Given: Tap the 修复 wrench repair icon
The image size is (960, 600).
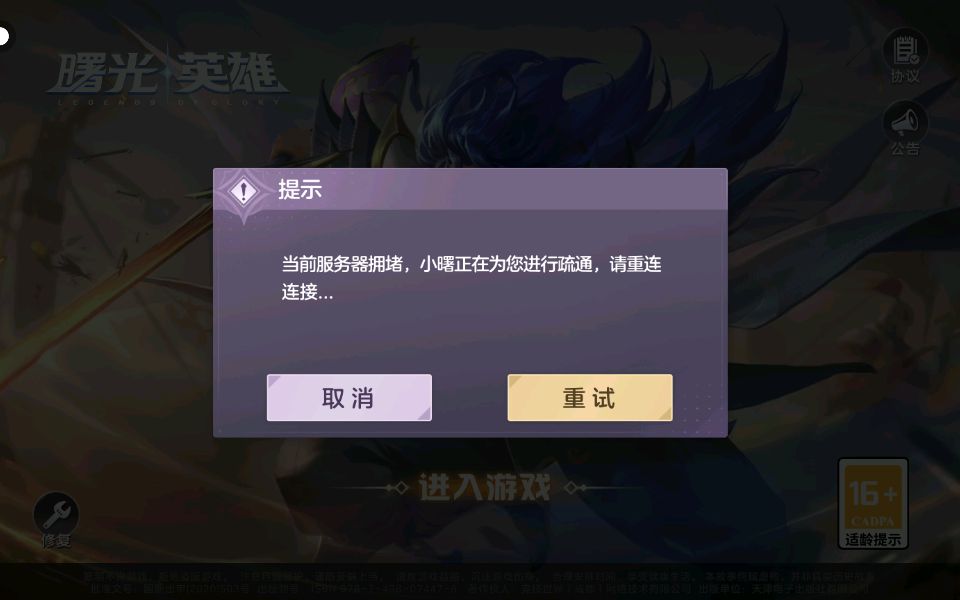Looking at the screenshot, I should (x=56, y=514).
